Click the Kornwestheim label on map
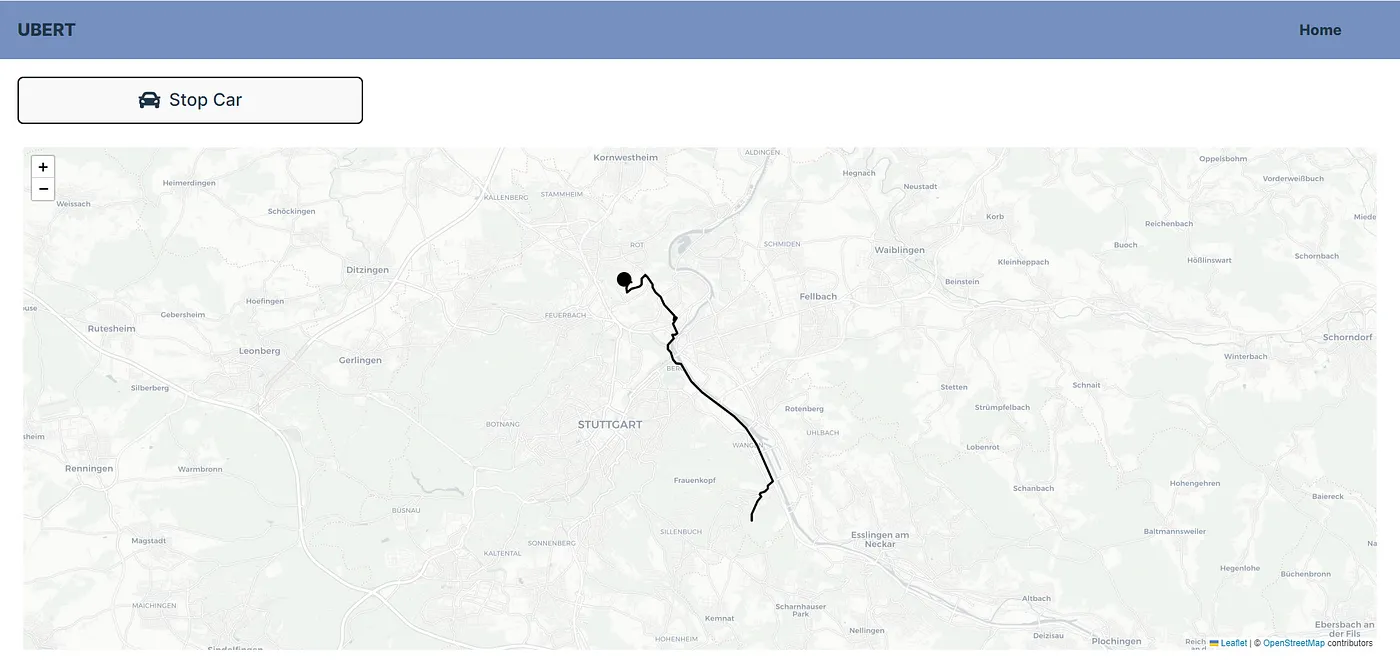 (626, 157)
